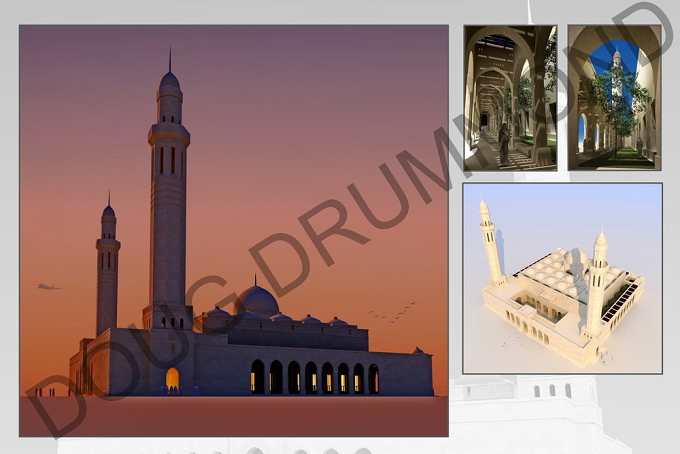Open the courtyard tree and minaret thumbnail

coord(615,98)
